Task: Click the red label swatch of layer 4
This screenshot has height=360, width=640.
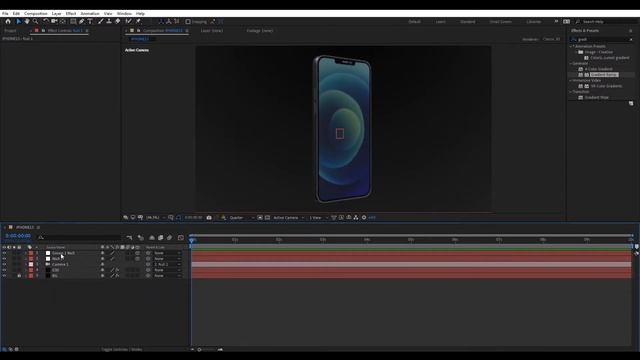Action: (31, 270)
